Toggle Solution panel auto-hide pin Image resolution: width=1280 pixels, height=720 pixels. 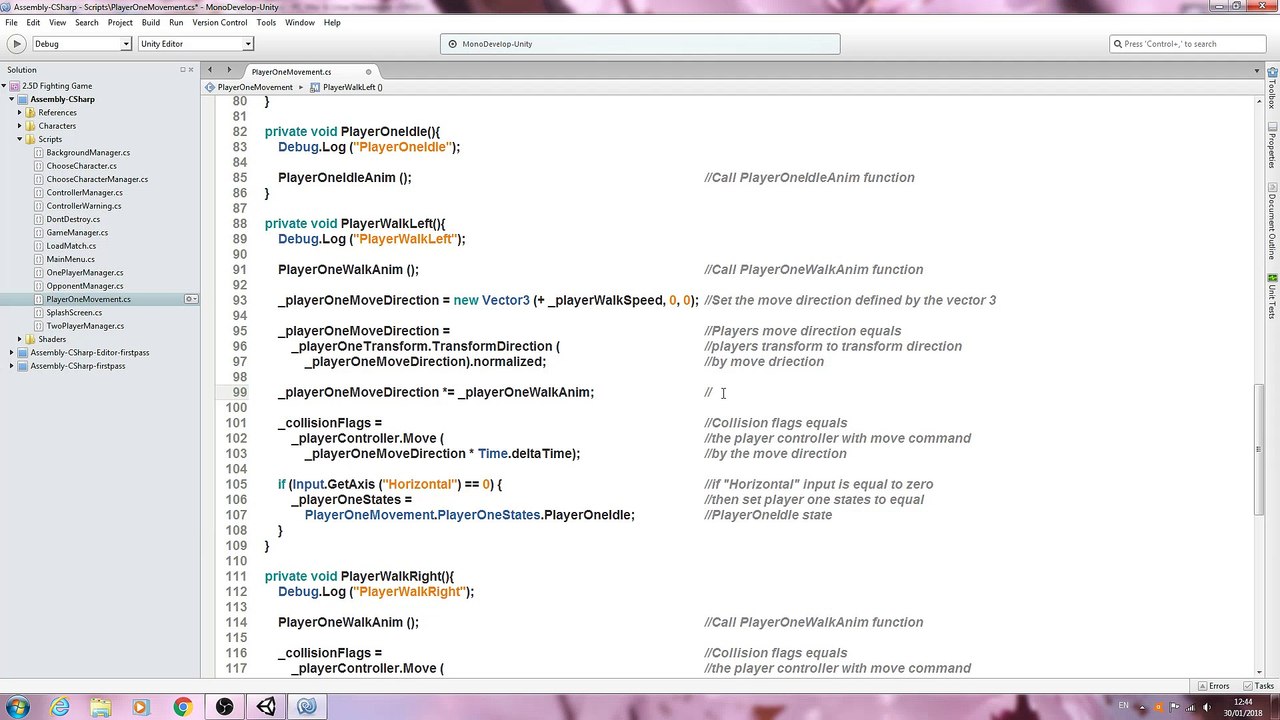tap(183, 70)
